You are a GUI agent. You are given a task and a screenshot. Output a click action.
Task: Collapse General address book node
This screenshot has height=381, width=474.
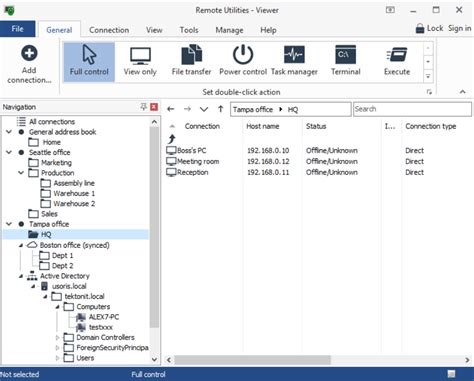[x=9, y=132]
